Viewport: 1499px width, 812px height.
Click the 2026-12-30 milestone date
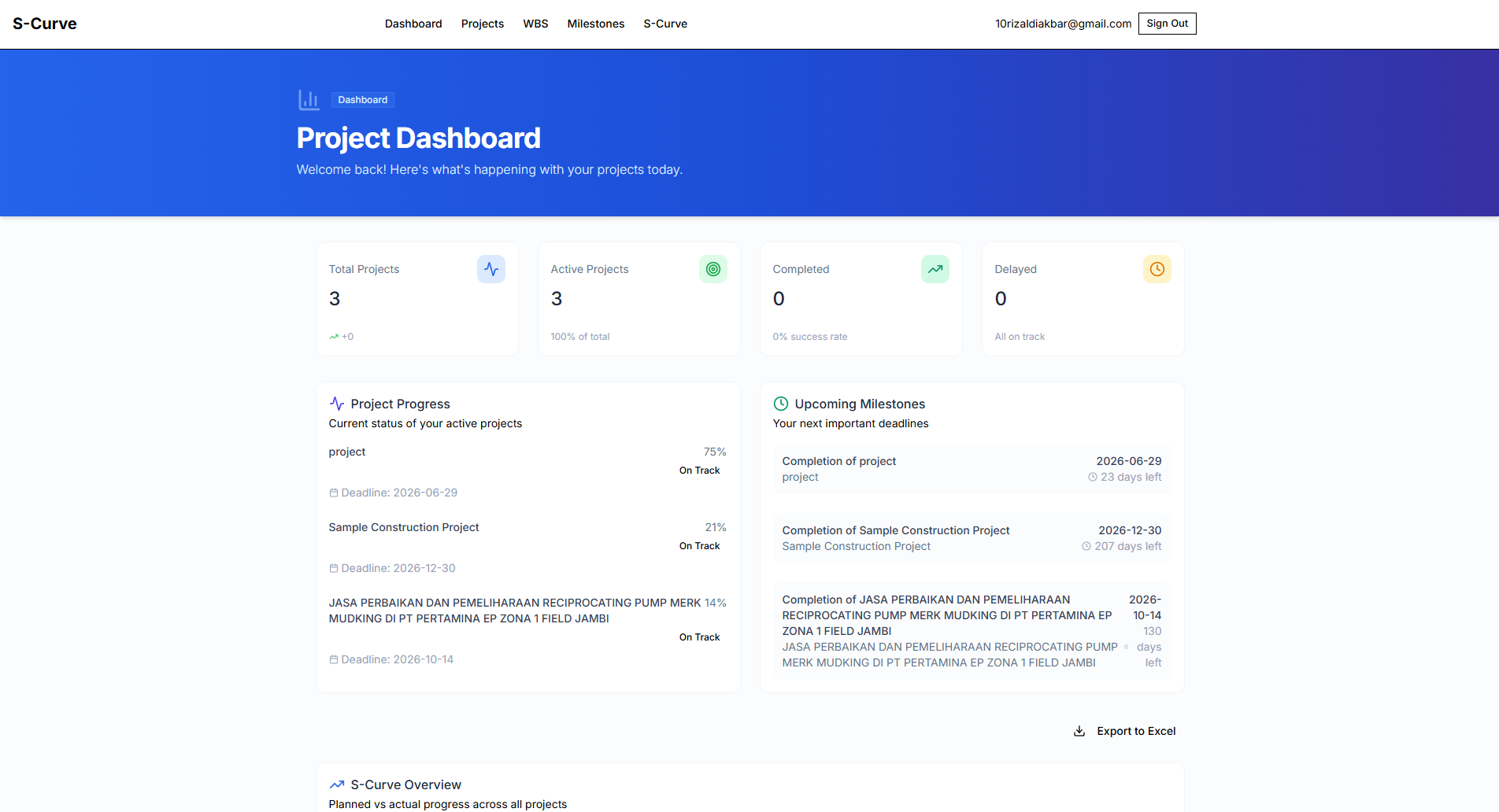click(x=1130, y=530)
